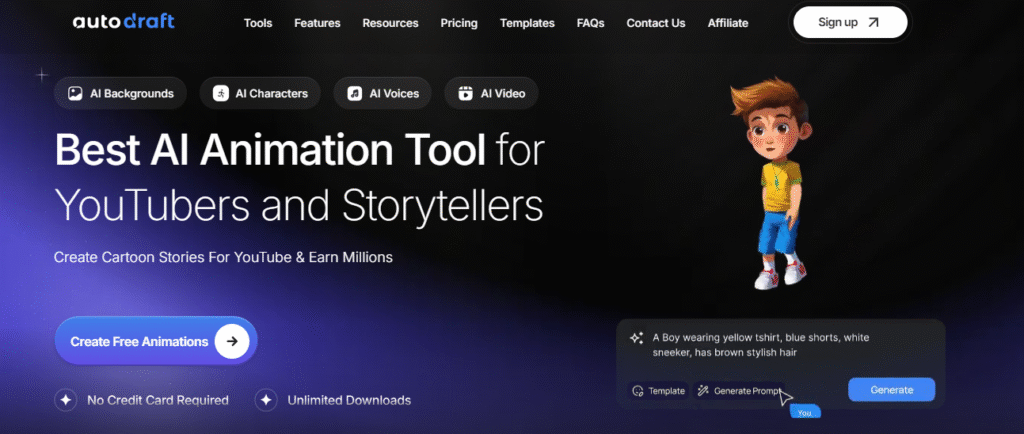Image resolution: width=1024 pixels, height=434 pixels.
Task: Open the Contact Us page
Action: (656, 23)
